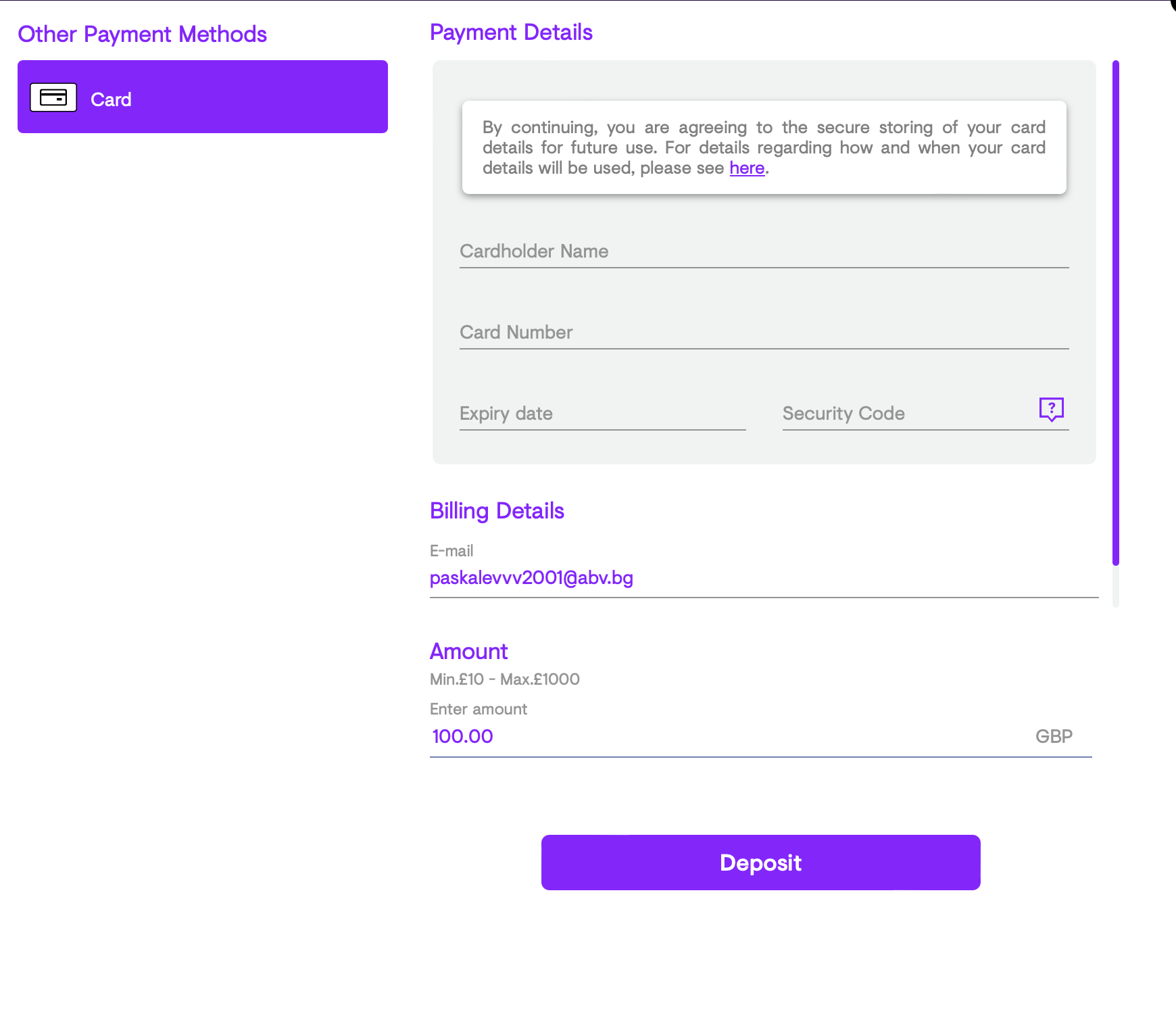Open the 'here' card details link
1176x1018 pixels.
[747, 168]
